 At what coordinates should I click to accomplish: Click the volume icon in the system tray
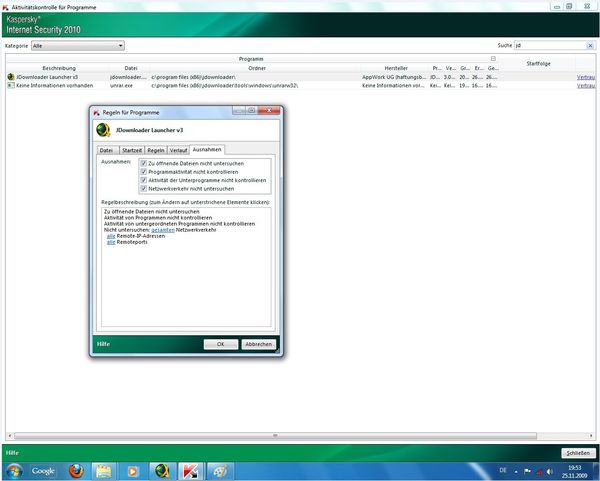point(550,471)
